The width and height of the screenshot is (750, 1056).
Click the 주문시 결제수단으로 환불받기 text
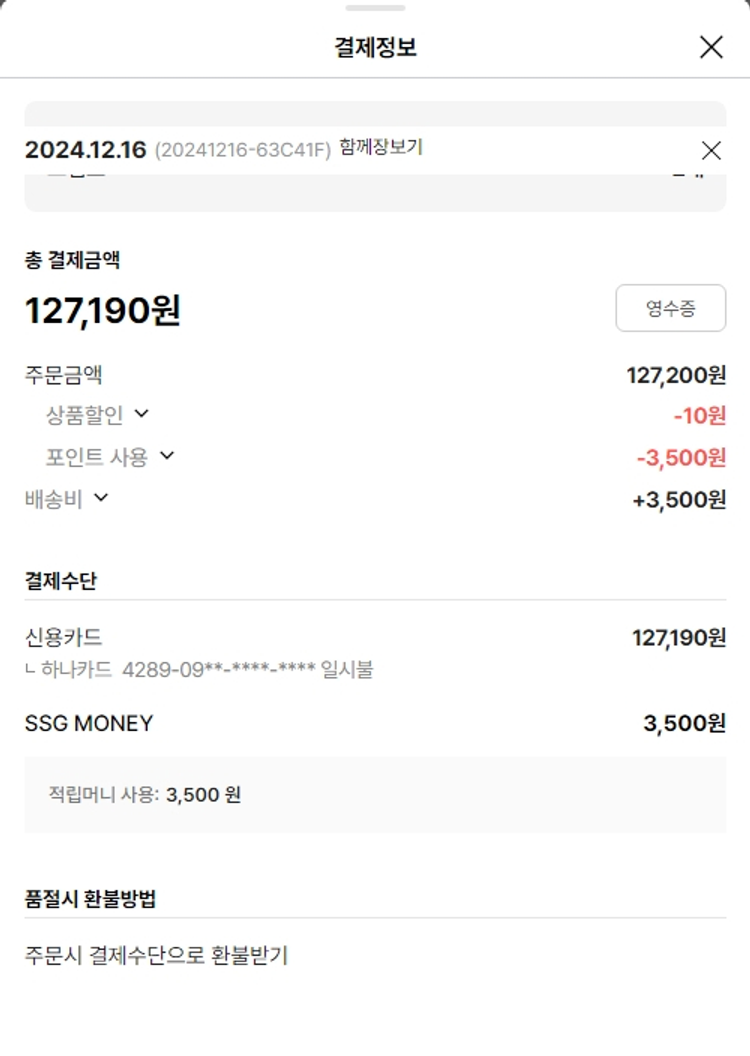click(x=156, y=955)
